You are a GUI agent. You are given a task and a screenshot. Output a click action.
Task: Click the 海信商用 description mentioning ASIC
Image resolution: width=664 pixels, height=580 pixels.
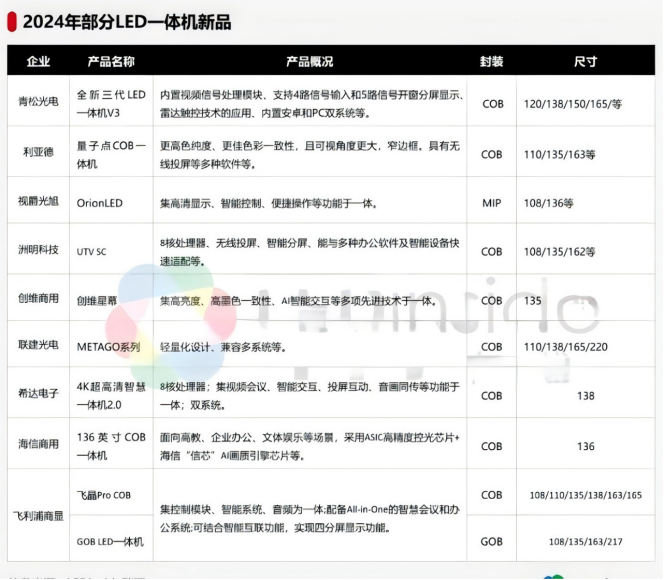(310, 447)
